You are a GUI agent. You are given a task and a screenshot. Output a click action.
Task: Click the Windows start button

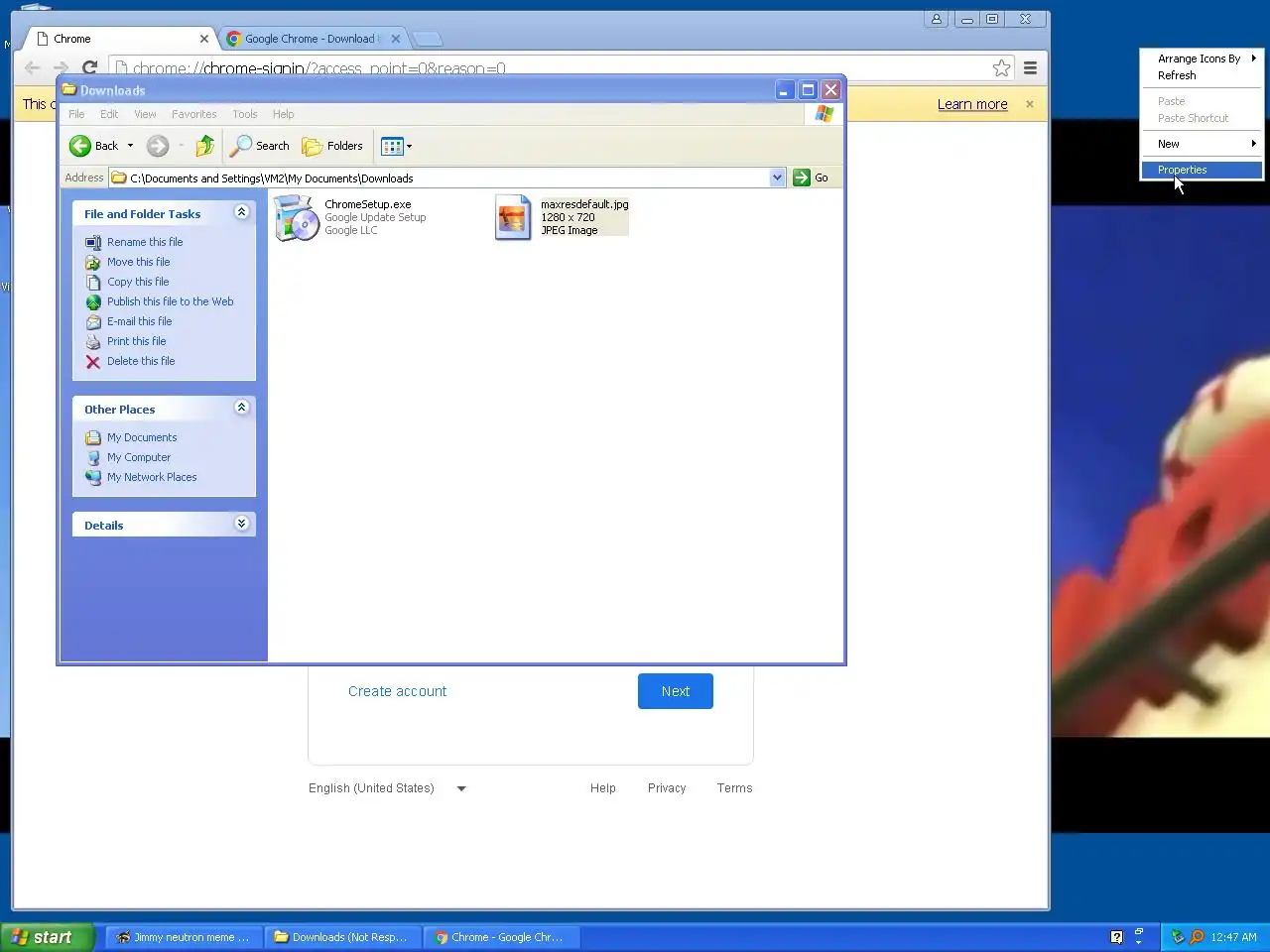tap(47, 937)
